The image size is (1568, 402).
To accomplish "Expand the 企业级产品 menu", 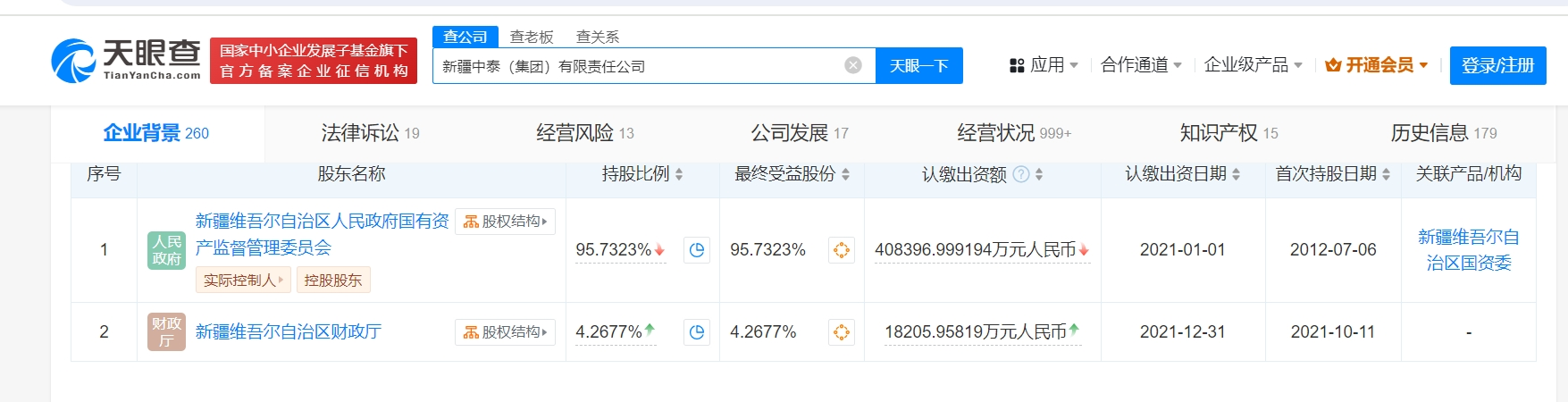I will point(1253,65).
